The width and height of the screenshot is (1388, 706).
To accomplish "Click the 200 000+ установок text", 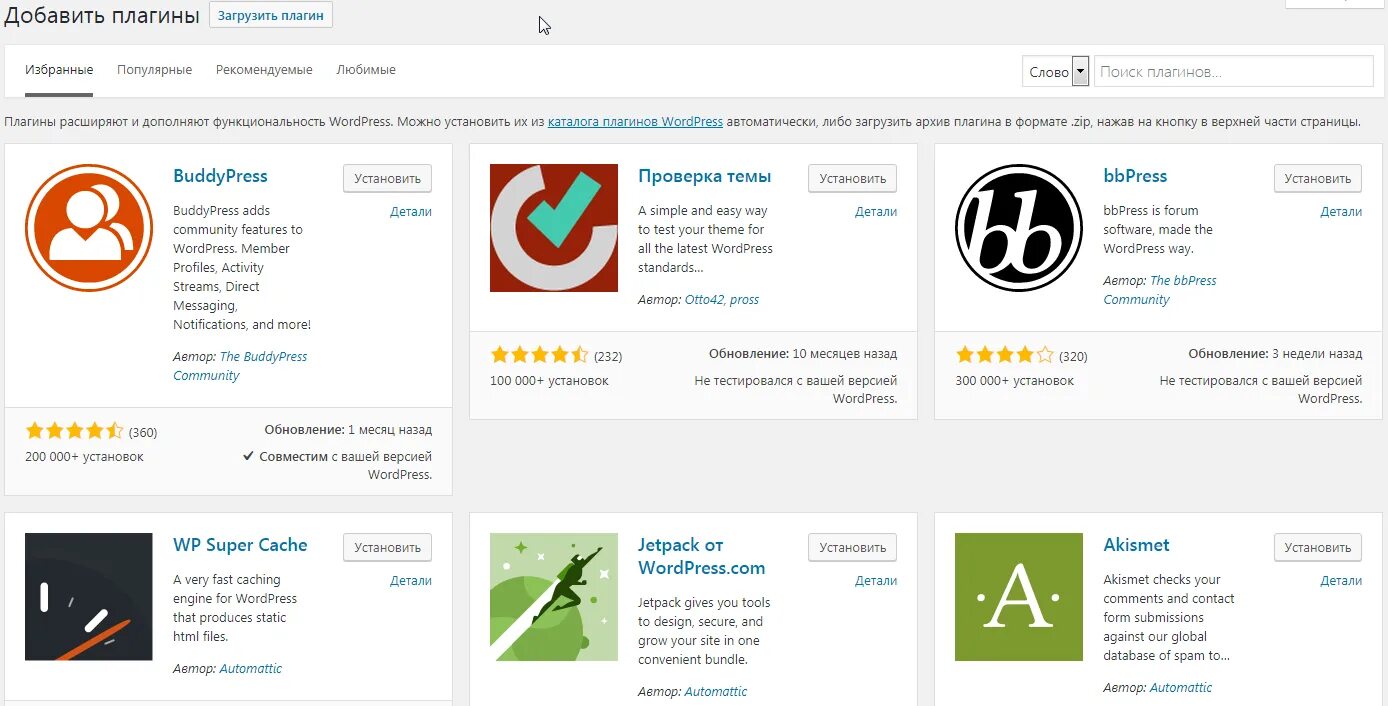I will [x=84, y=456].
